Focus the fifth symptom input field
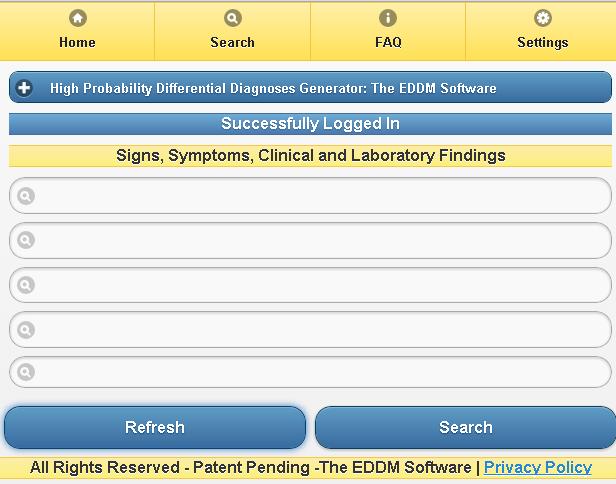Viewport: 616px width, 484px height. (320, 372)
